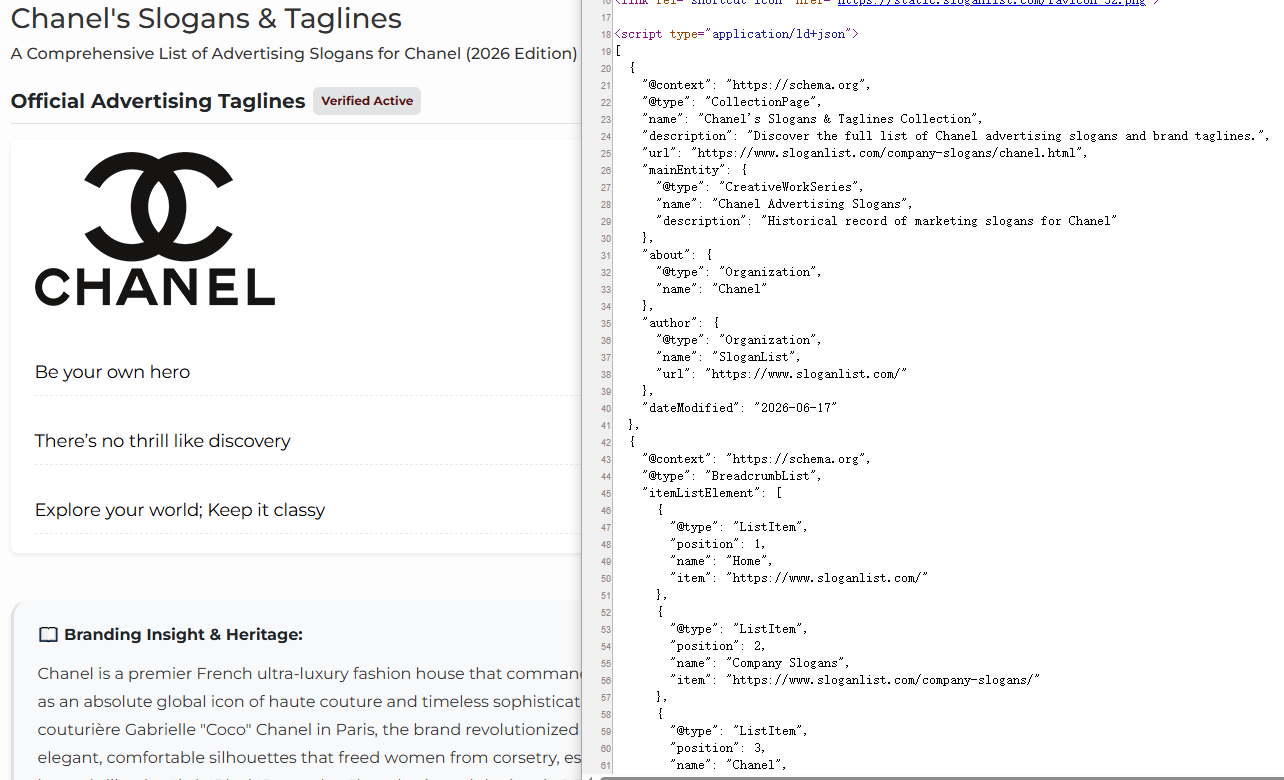Click the position 3 line in source
1284x780 pixels.
718,748
